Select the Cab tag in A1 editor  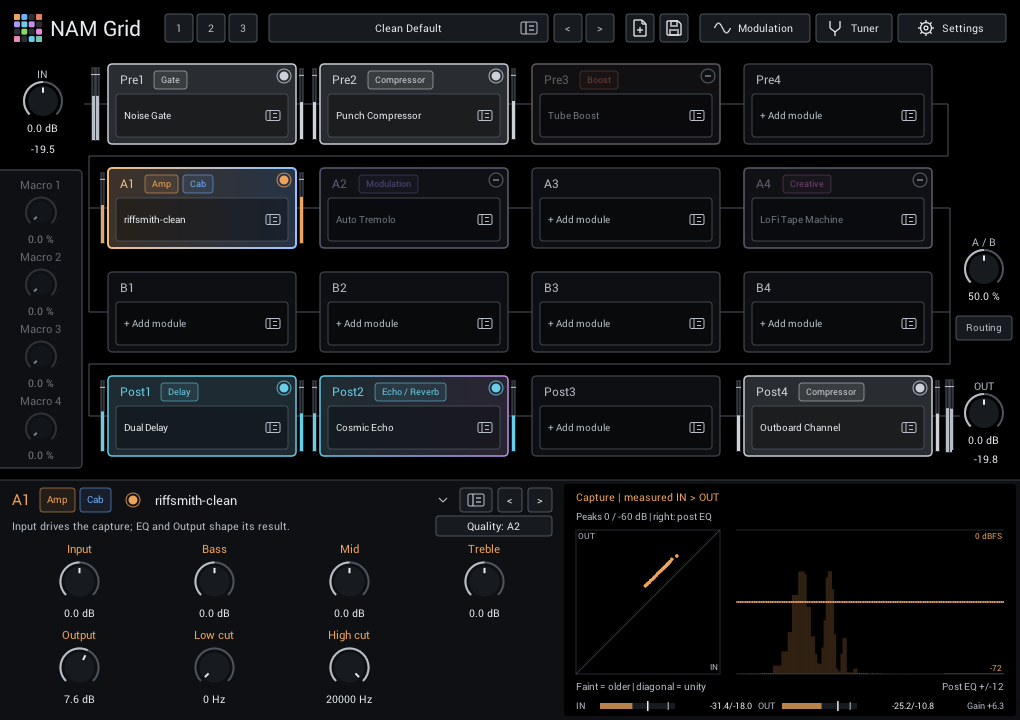click(x=95, y=500)
